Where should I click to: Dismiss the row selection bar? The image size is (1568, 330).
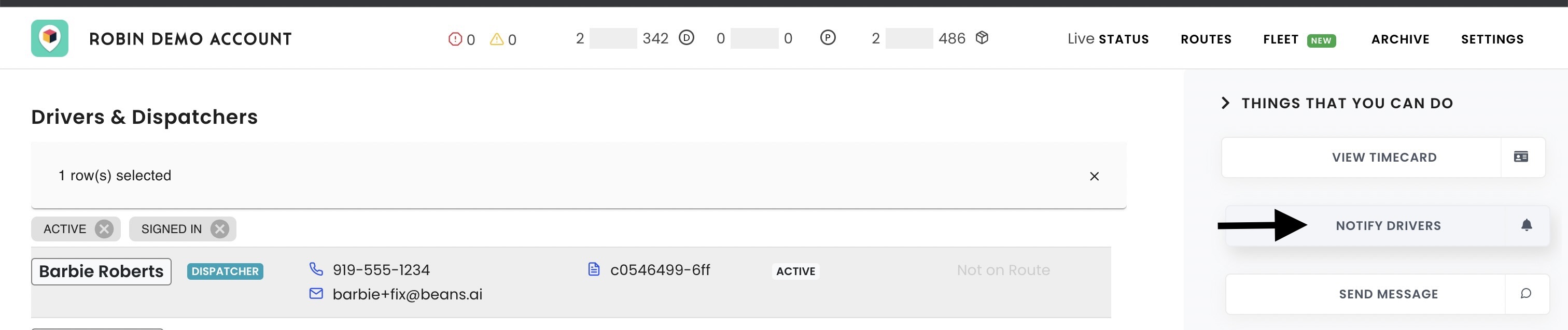click(1094, 176)
